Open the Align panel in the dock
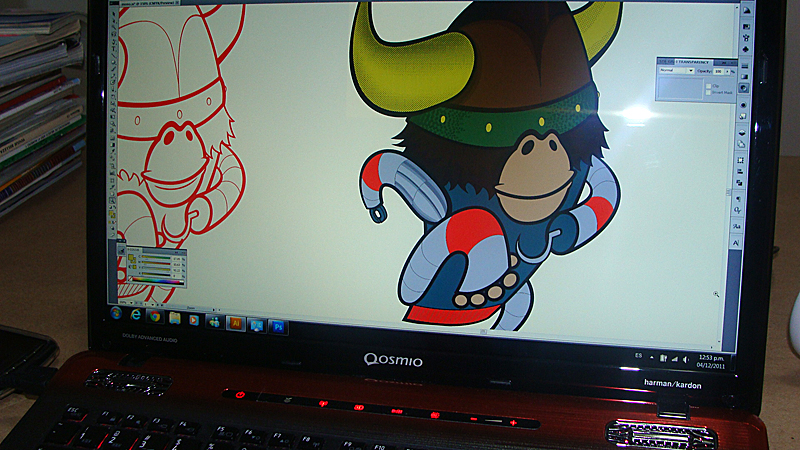Image resolution: width=800 pixels, height=450 pixels. (740, 171)
